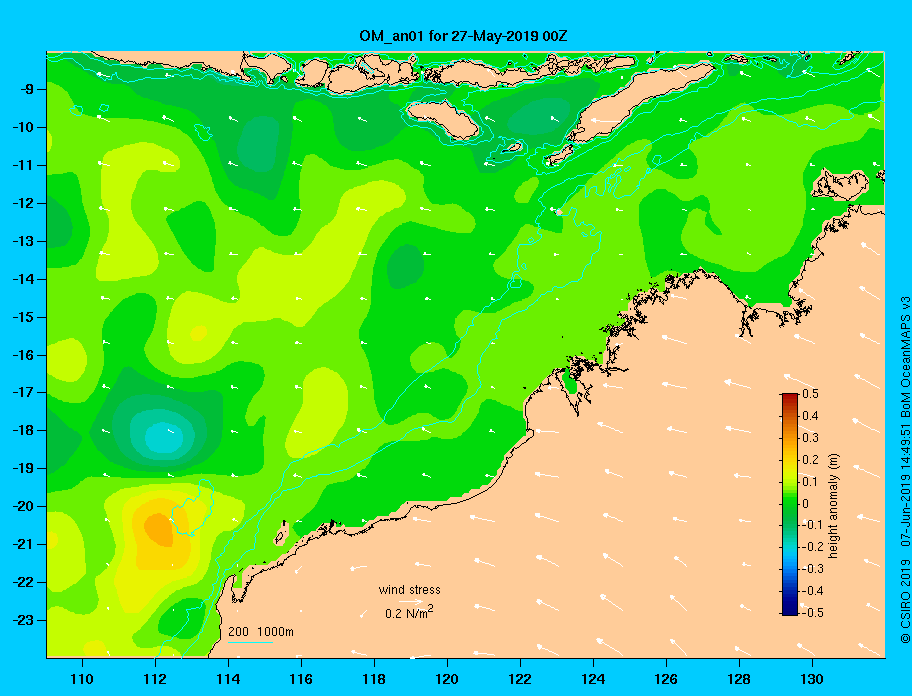Click longitude label 128 on the x-axis
912x696 pixels.
739,679
